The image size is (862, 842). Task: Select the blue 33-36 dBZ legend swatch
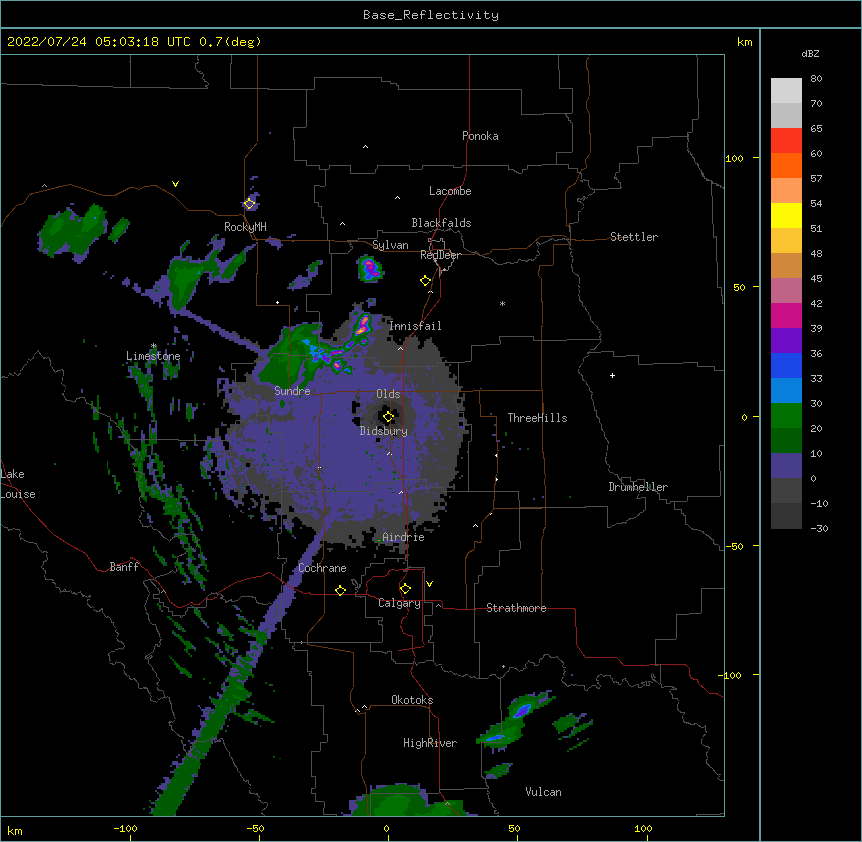coord(786,365)
